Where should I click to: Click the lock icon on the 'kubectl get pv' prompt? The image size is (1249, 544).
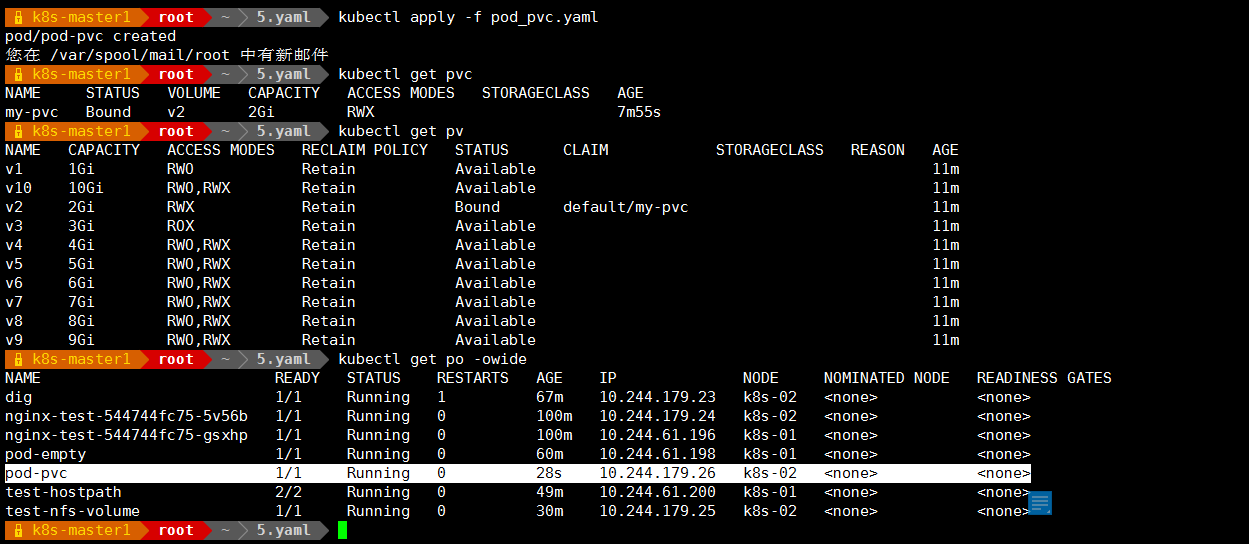(18, 131)
